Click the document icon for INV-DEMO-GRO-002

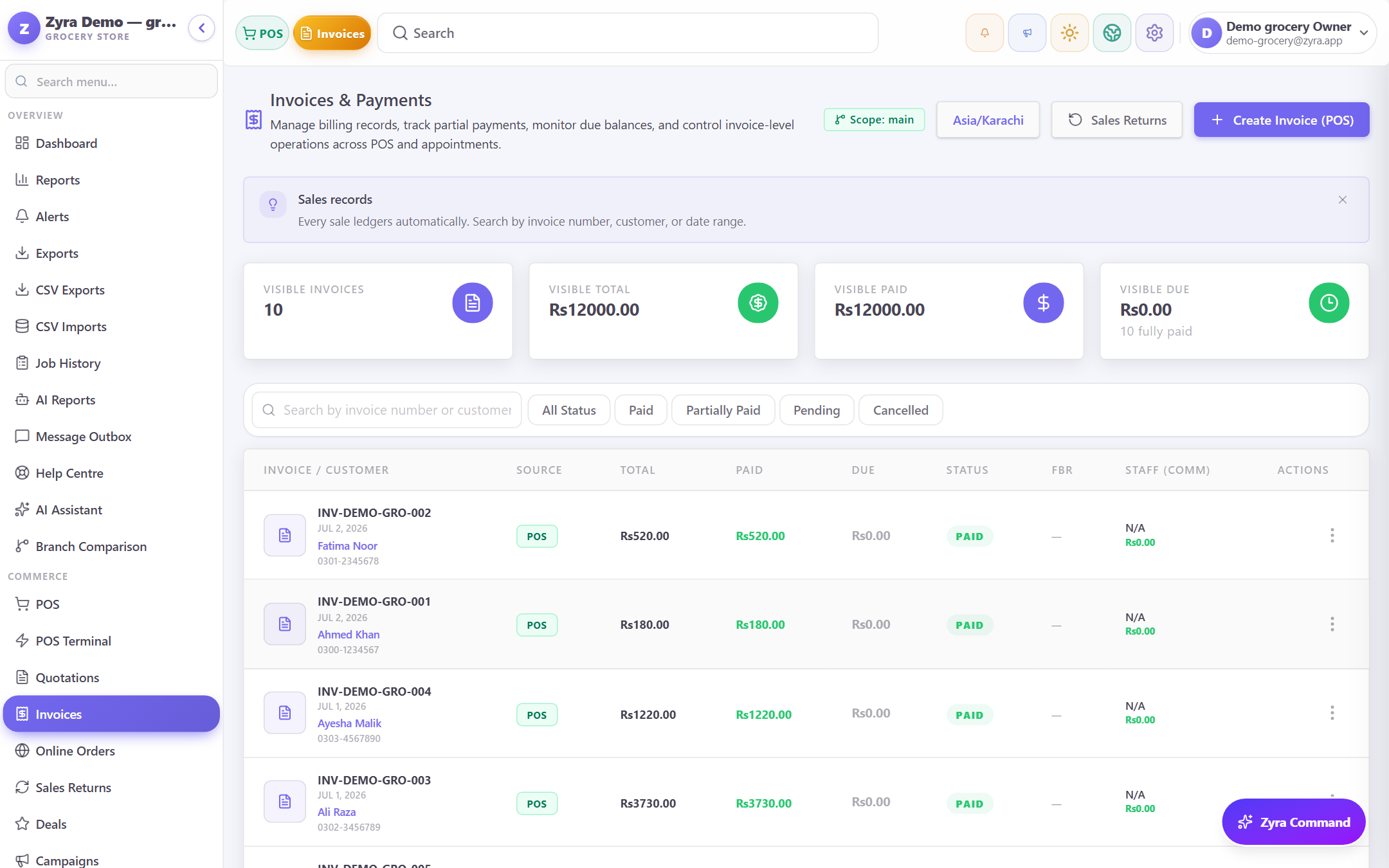click(x=285, y=535)
